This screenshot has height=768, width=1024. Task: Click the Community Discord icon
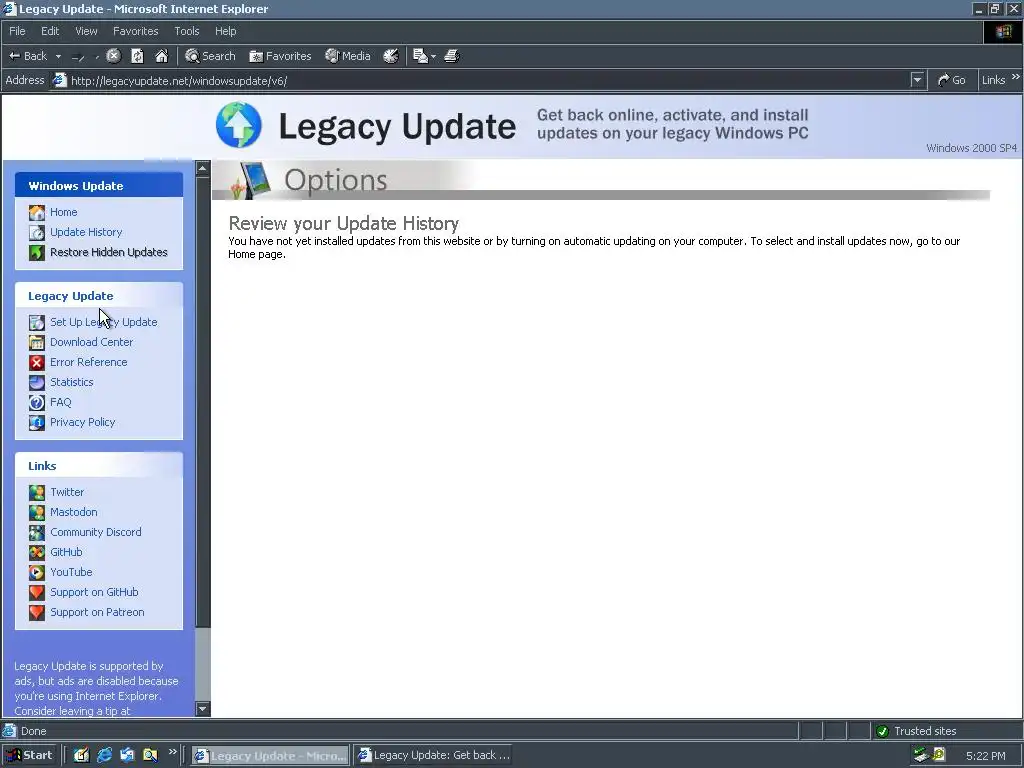coord(37,532)
